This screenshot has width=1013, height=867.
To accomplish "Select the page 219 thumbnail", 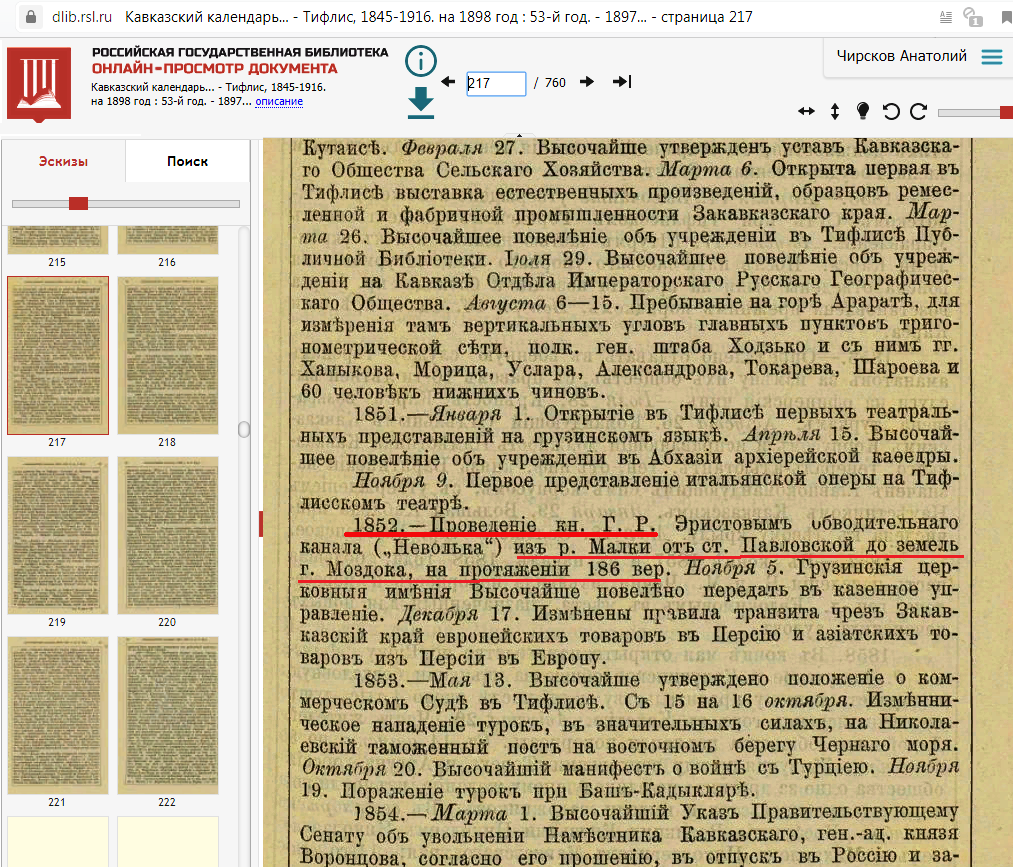I will tap(58, 536).
